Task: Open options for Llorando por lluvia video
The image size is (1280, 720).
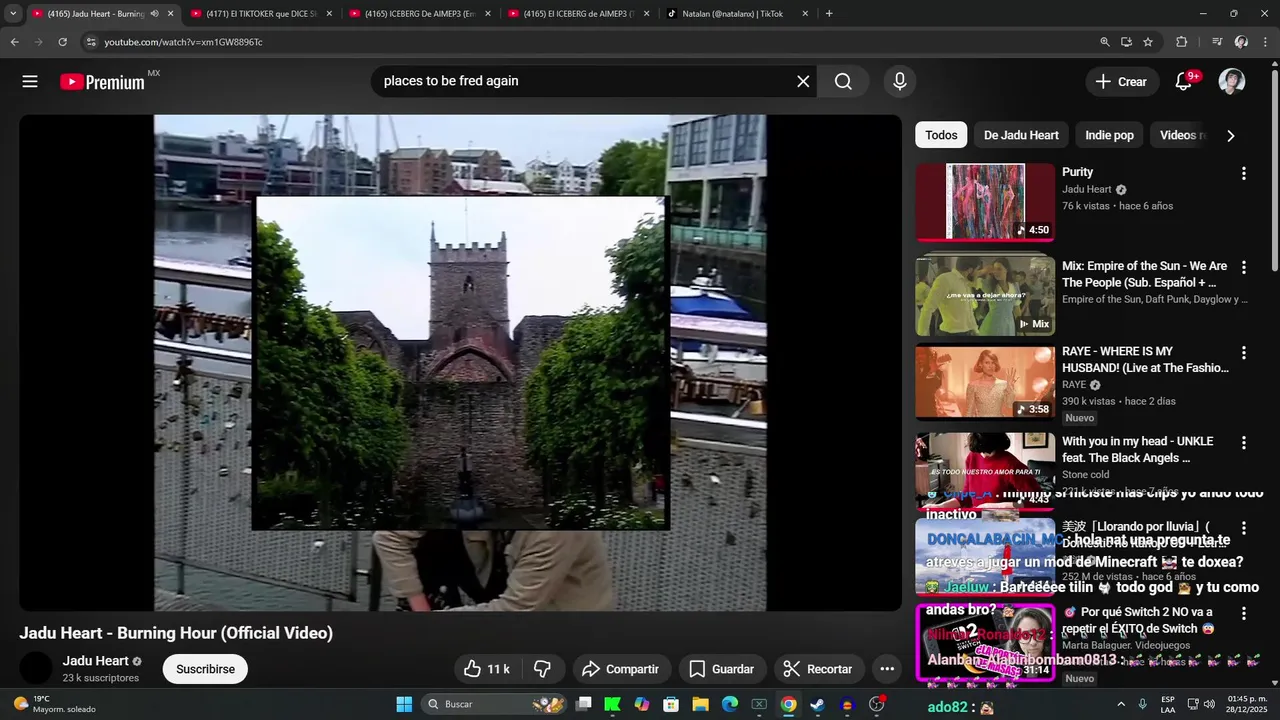Action: 1244,528
